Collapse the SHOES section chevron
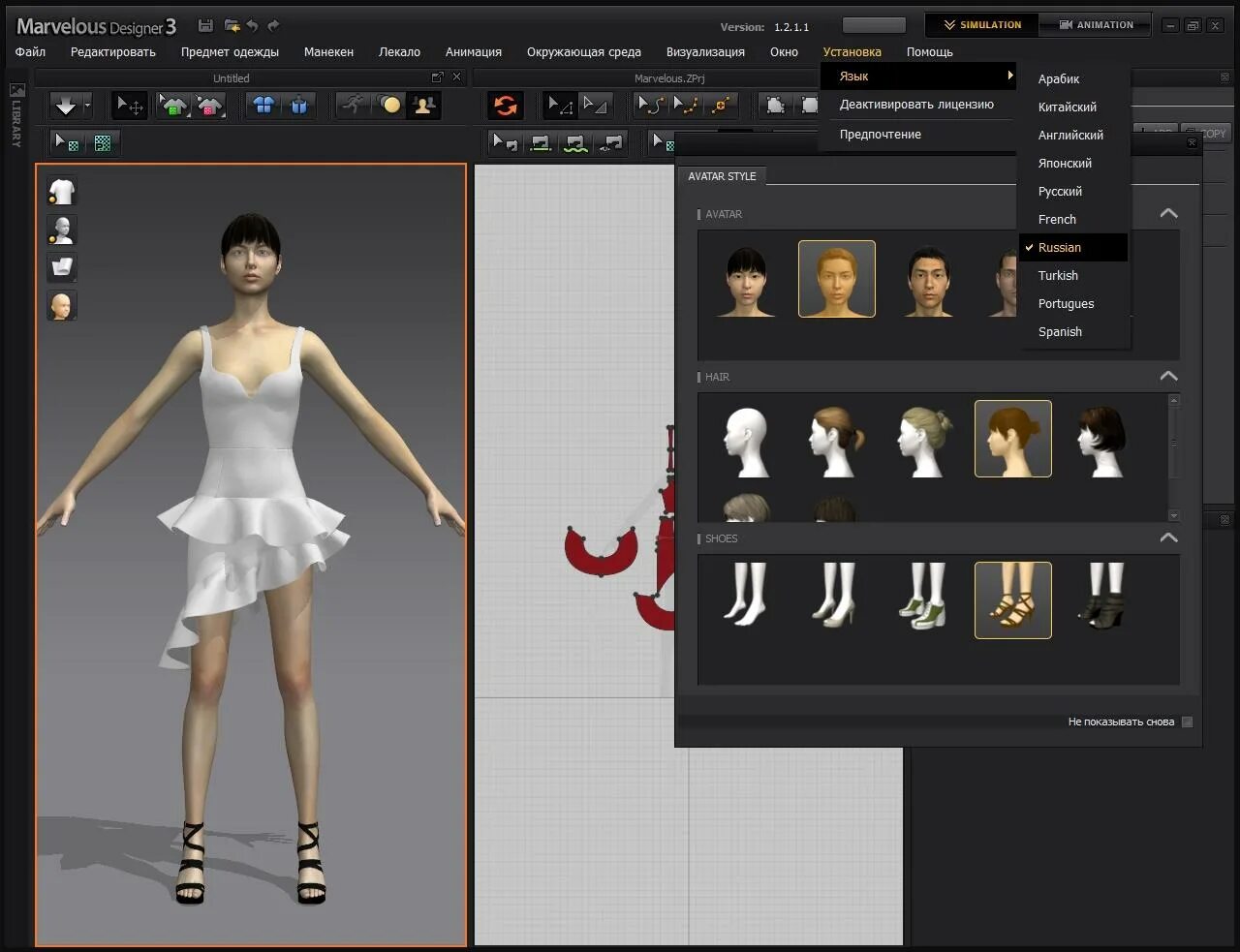Image resolution: width=1240 pixels, height=952 pixels. [1168, 537]
